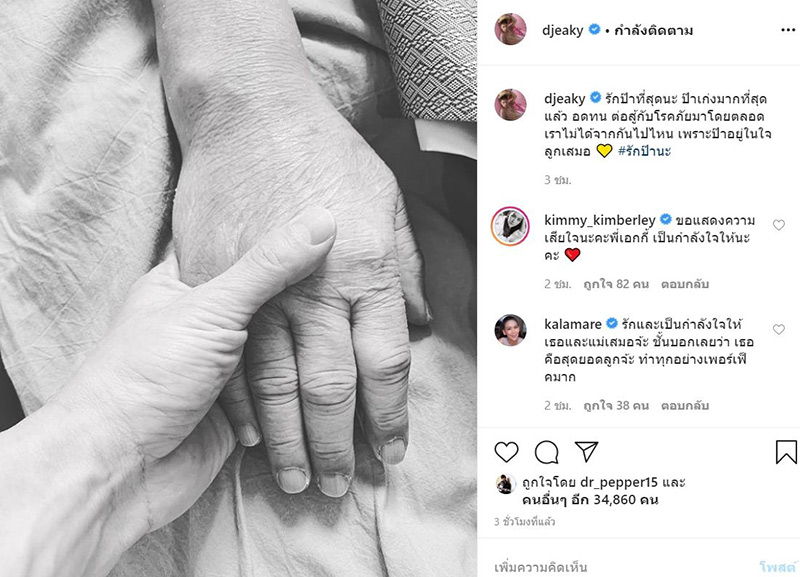Screen dimensions: 800x577
Task: Like kalamare's comment with small heart
Action: tap(779, 330)
